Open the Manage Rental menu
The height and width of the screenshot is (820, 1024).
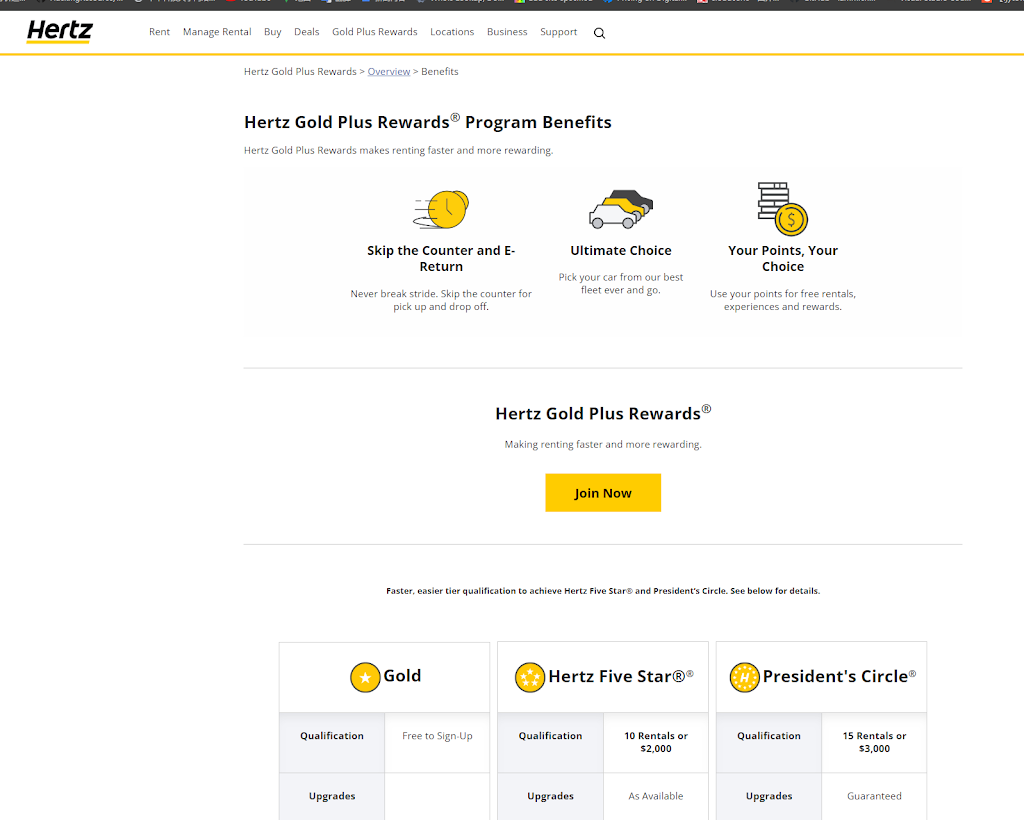click(217, 32)
